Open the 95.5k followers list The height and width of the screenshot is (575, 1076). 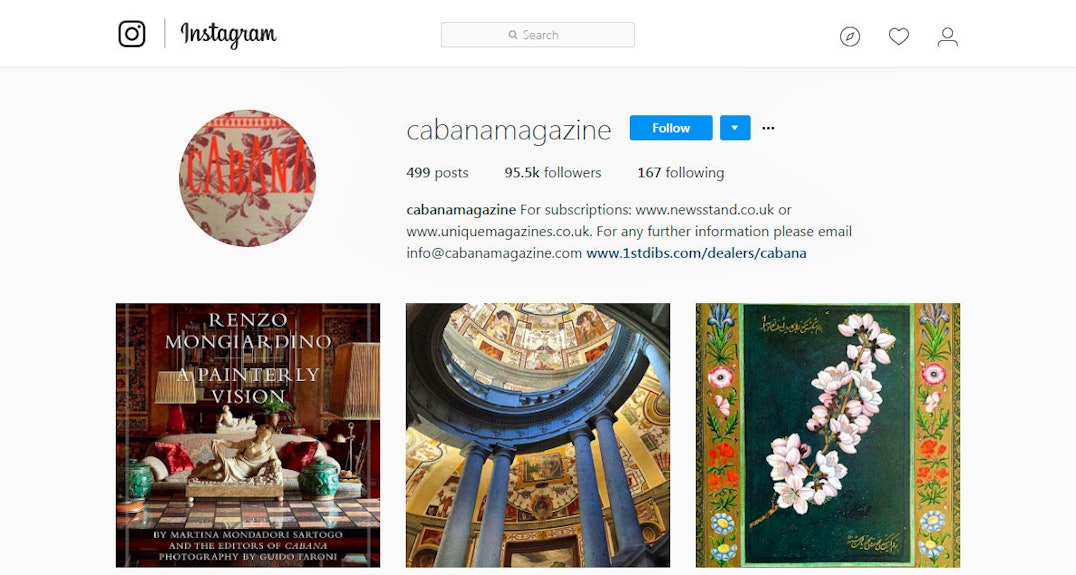click(552, 173)
